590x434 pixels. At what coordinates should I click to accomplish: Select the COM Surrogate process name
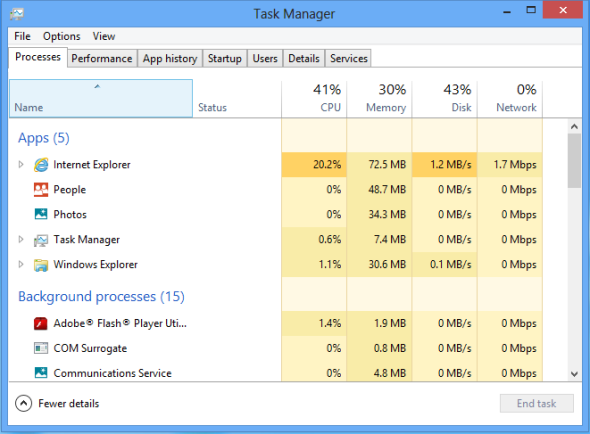pyautogui.click(x=90, y=349)
